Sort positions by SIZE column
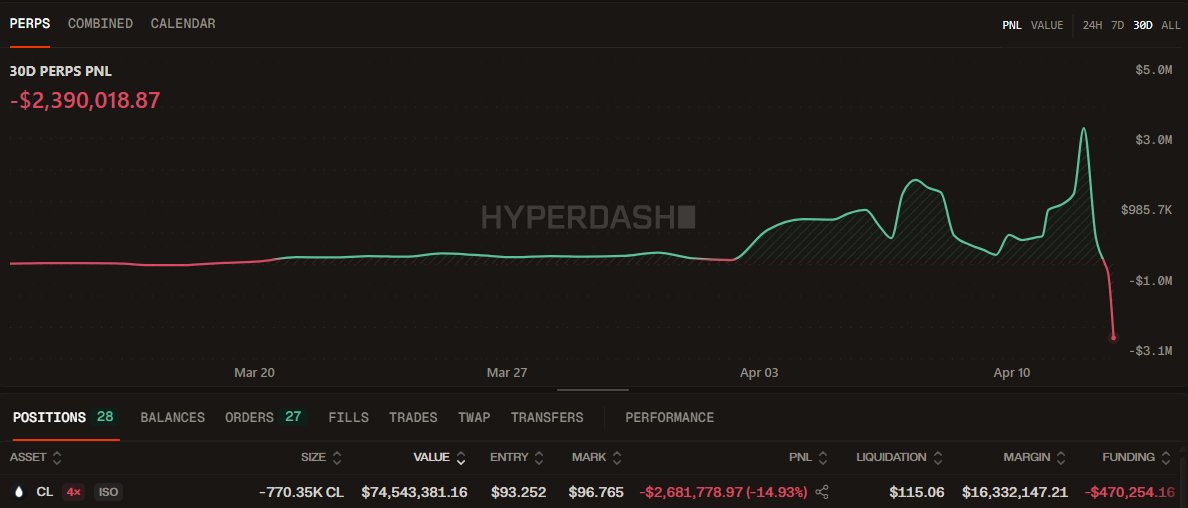 click(321, 457)
